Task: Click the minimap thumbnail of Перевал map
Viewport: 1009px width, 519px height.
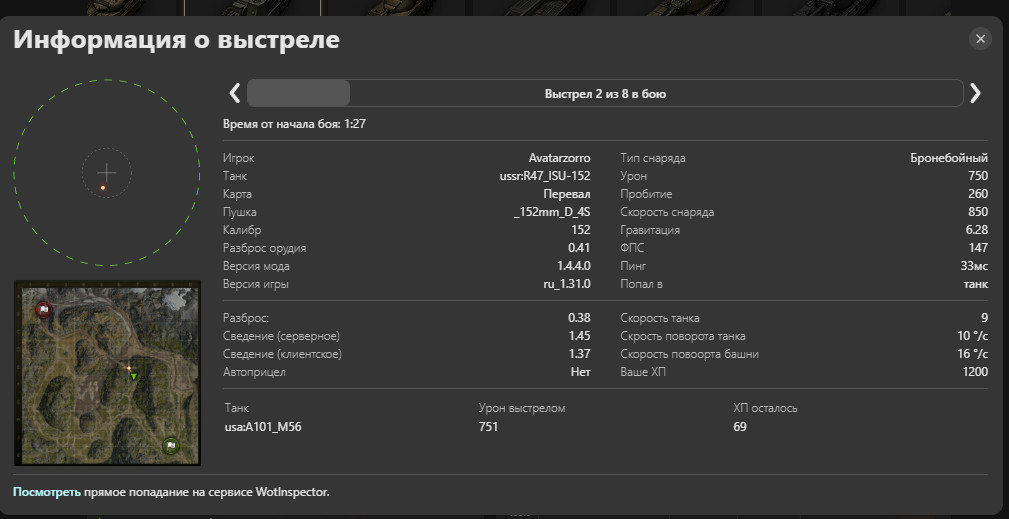Action: click(107, 373)
